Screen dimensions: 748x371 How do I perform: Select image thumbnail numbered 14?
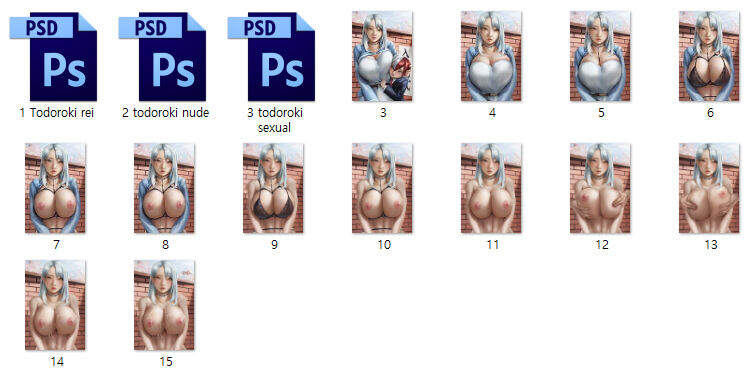click(55, 305)
